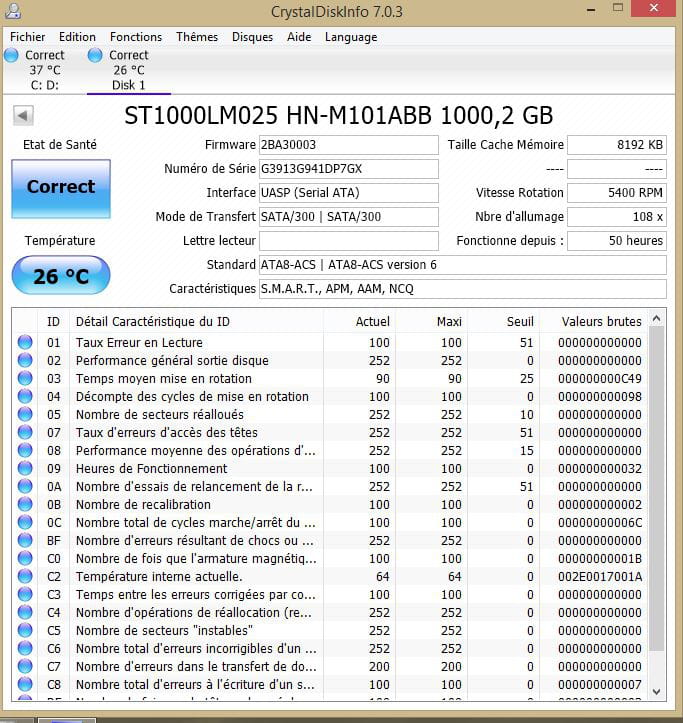Click the Seuil column header
The width and height of the screenshot is (683, 723).
coord(504,321)
